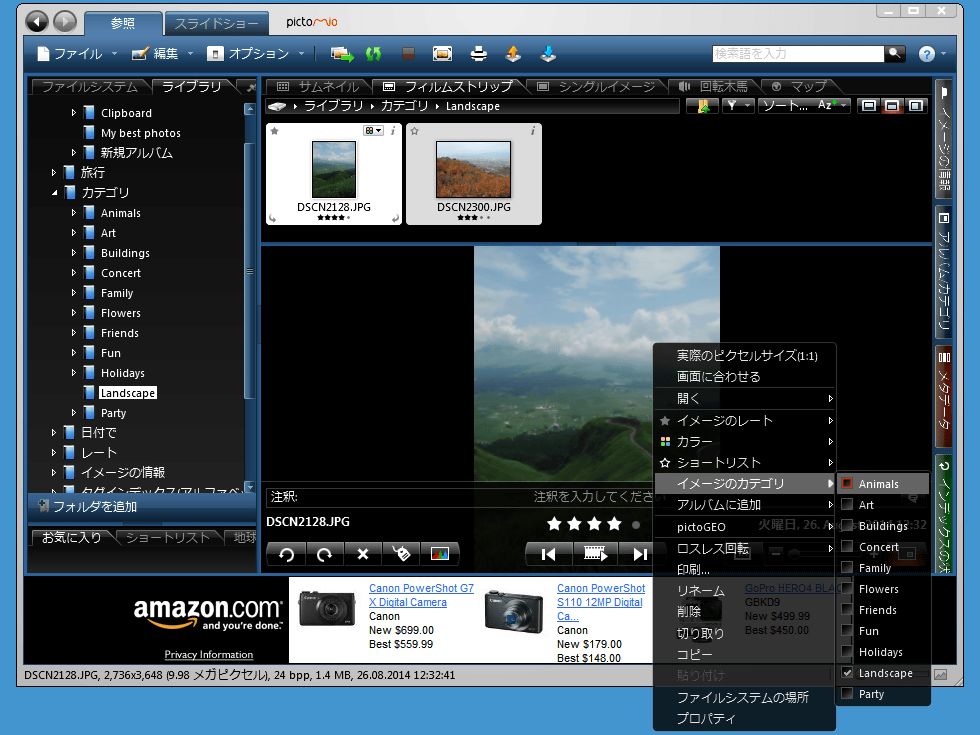Open the ソート sort dropdown
The width and height of the screenshot is (980, 735).
(804, 106)
